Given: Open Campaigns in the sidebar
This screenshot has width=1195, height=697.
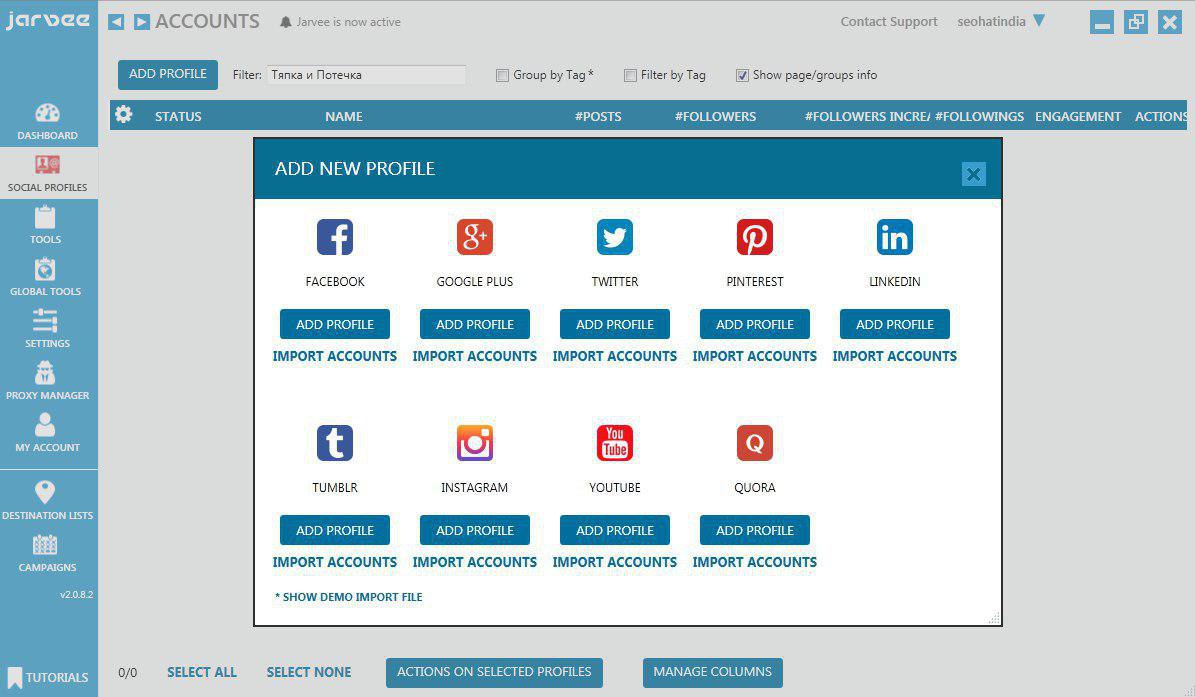Looking at the screenshot, I should coord(47,553).
